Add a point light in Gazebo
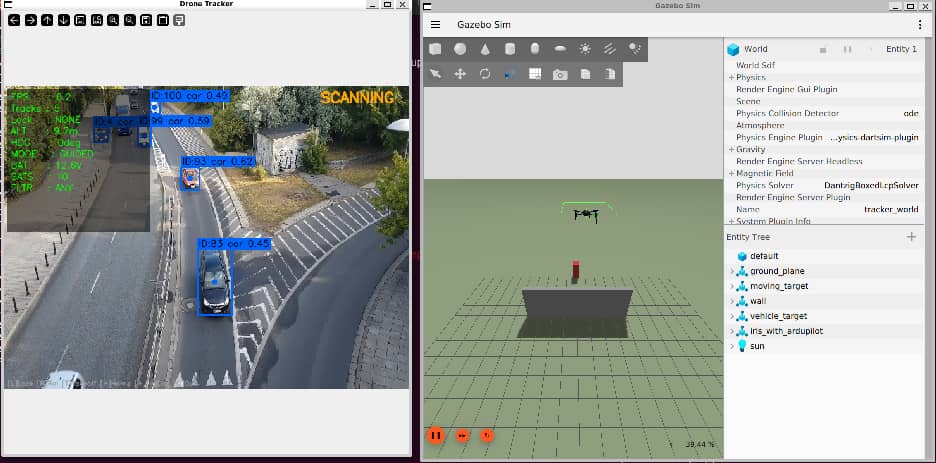Viewport: 936px width, 463px height. [x=585, y=49]
